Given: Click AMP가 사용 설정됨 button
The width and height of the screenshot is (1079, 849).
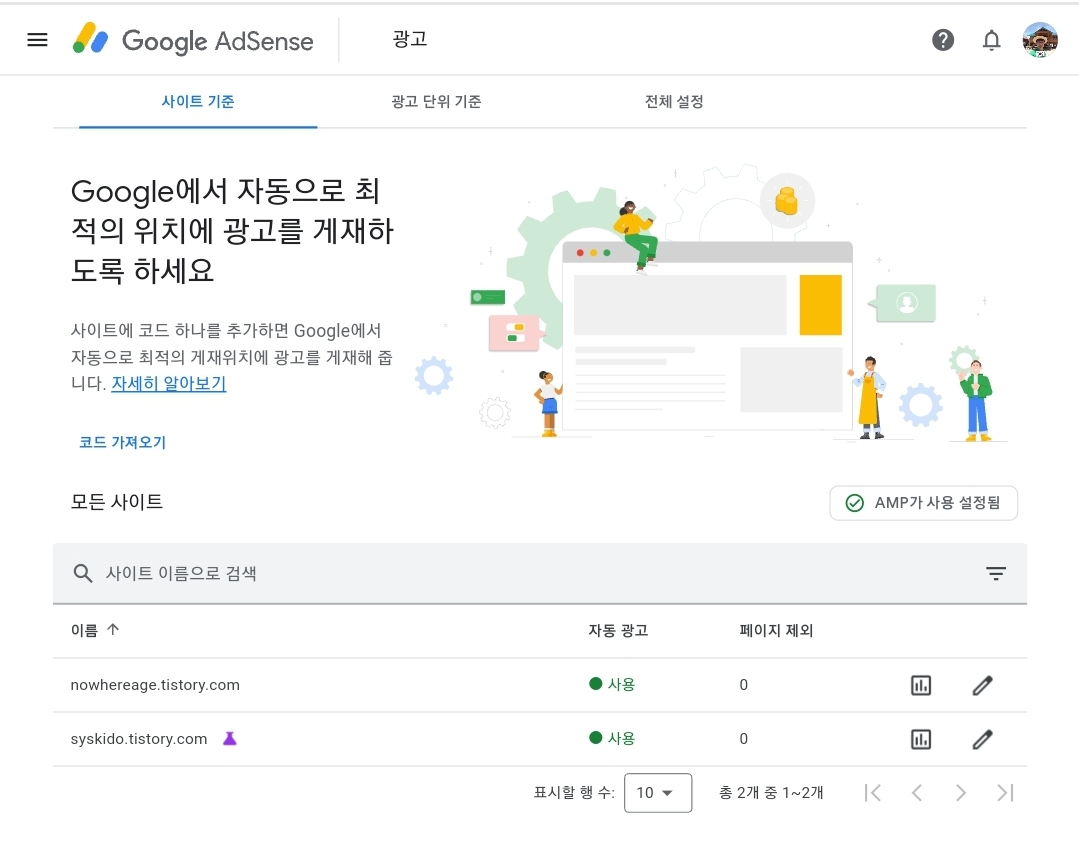Looking at the screenshot, I should click(x=923, y=503).
